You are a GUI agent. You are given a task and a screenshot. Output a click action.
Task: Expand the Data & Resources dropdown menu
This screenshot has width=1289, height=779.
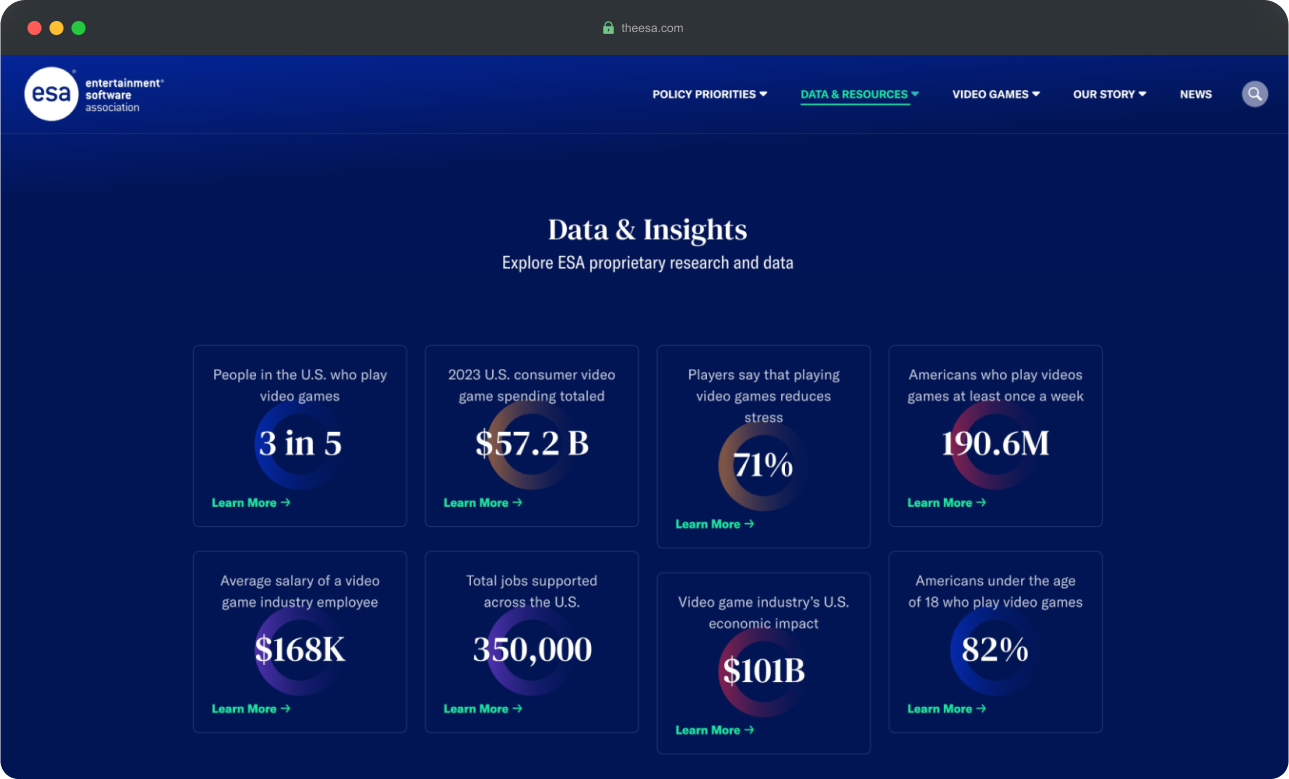[859, 94]
